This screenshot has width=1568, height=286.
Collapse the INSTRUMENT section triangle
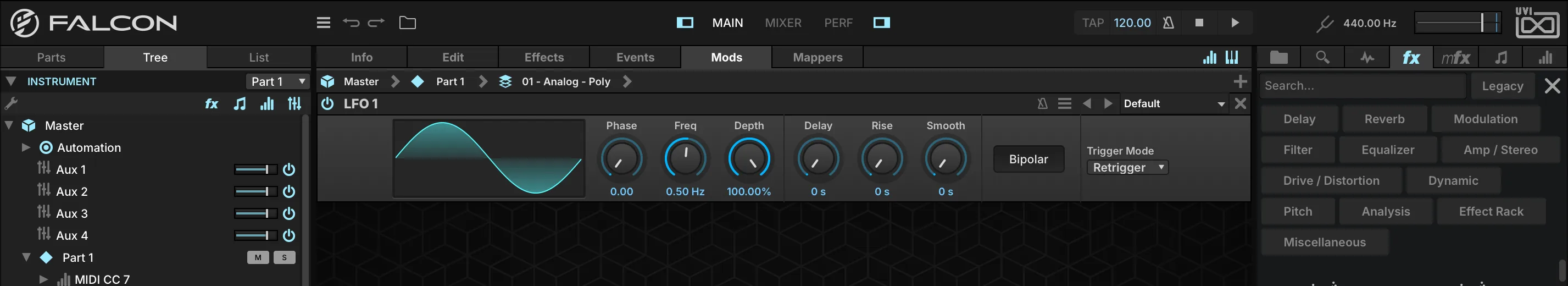click(11, 81)
